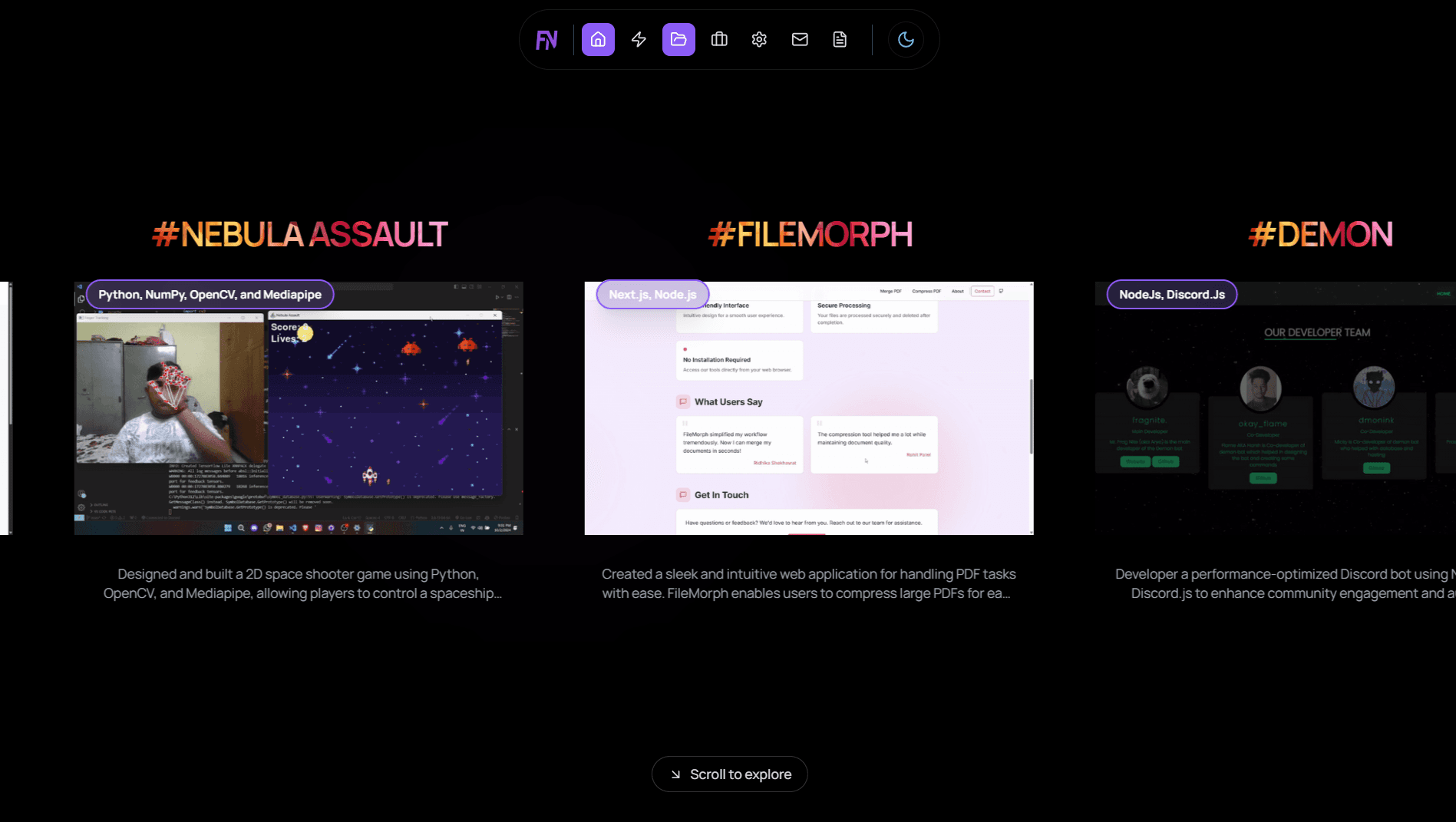Screen dimensions: 1456x822
Task: Click the NodeJs, Discord.Js tag
Action: click(x=1171, y=295)
